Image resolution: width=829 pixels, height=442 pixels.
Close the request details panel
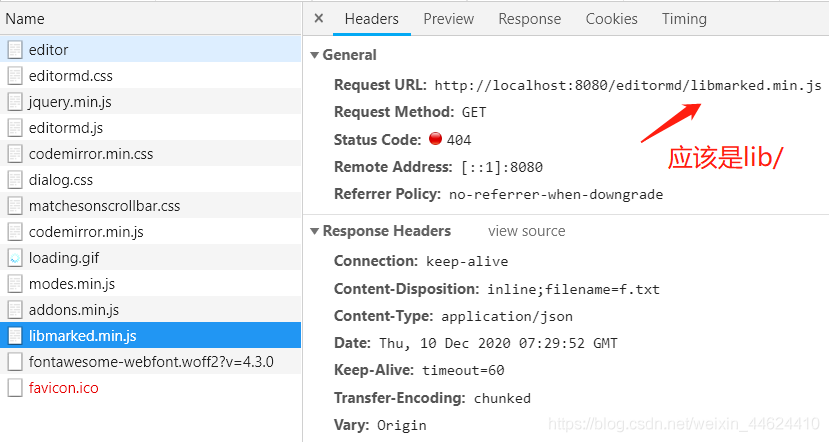[x=318, y=19]
